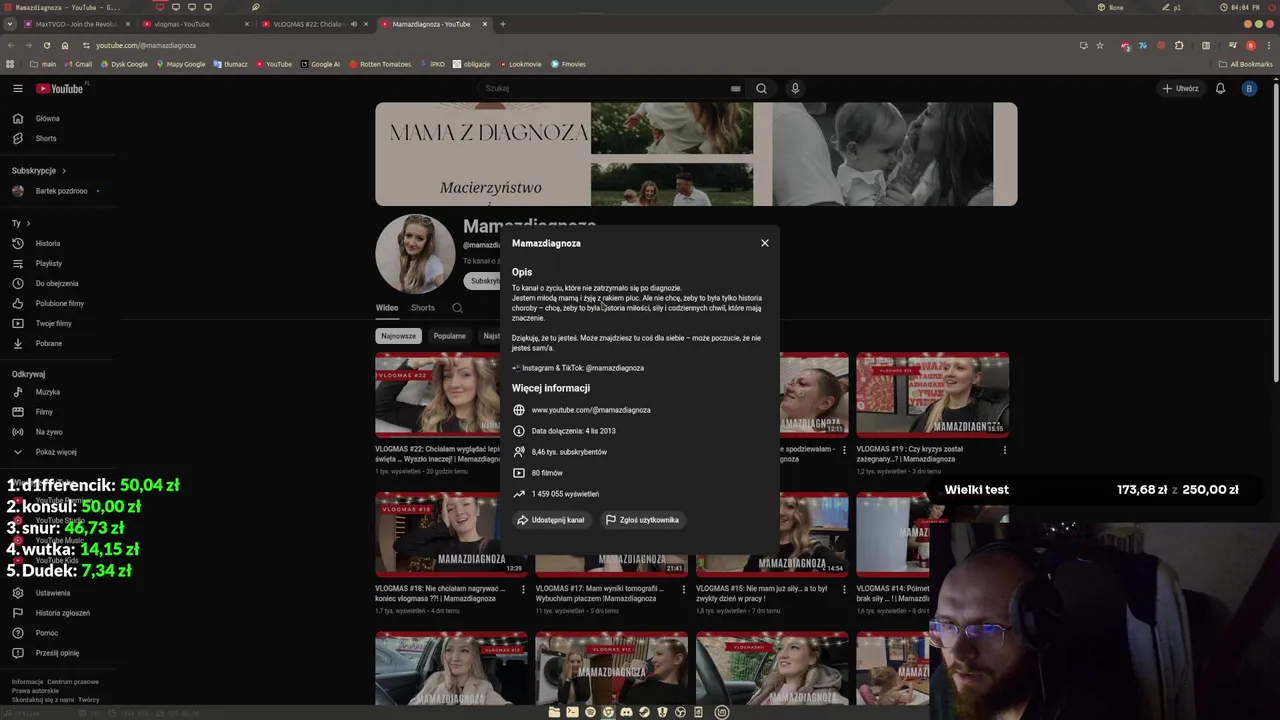This screenshot has height=720, width=1280.
Task: Click Udostępnij kanał button
Action: coord(550,520)
